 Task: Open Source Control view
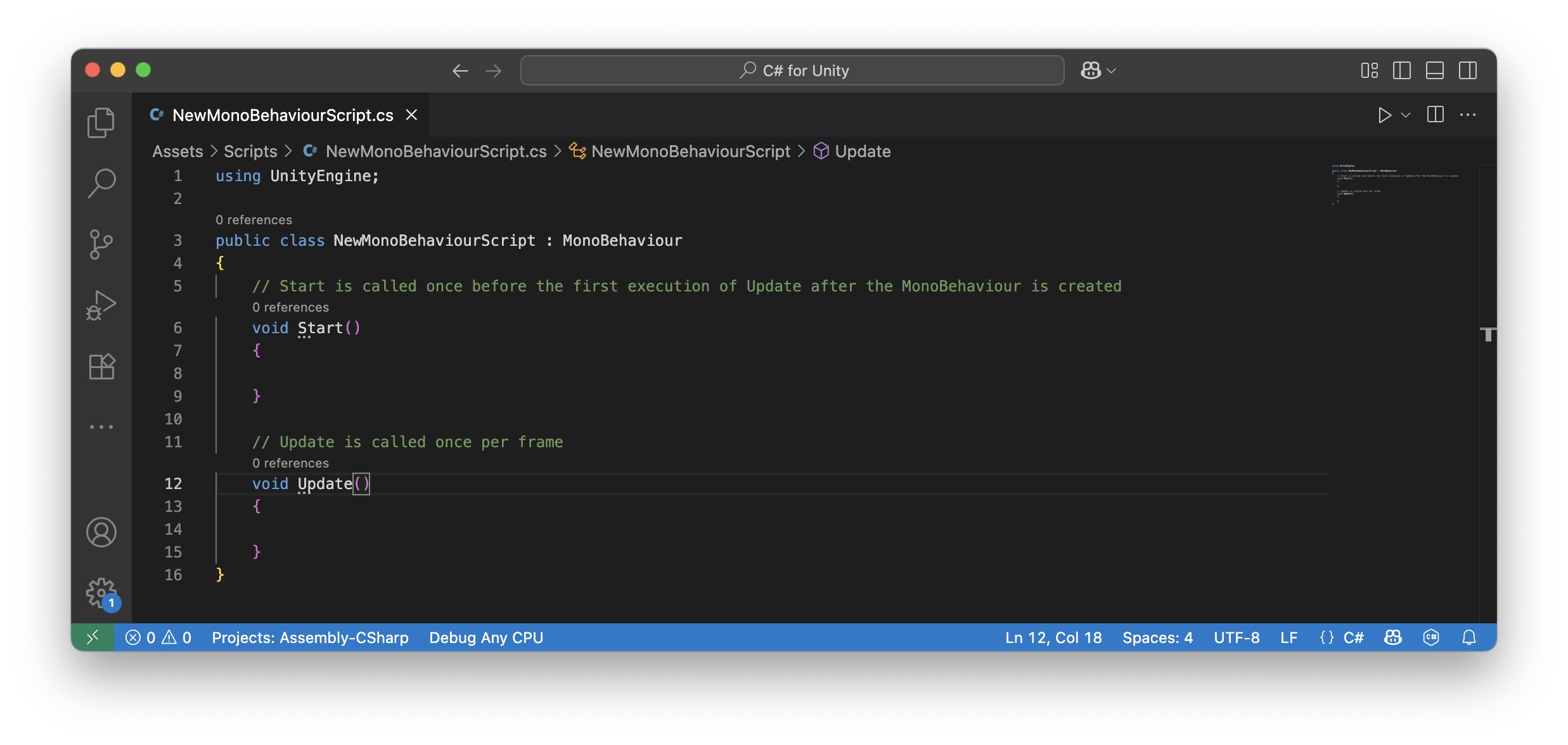pos(101,244)
